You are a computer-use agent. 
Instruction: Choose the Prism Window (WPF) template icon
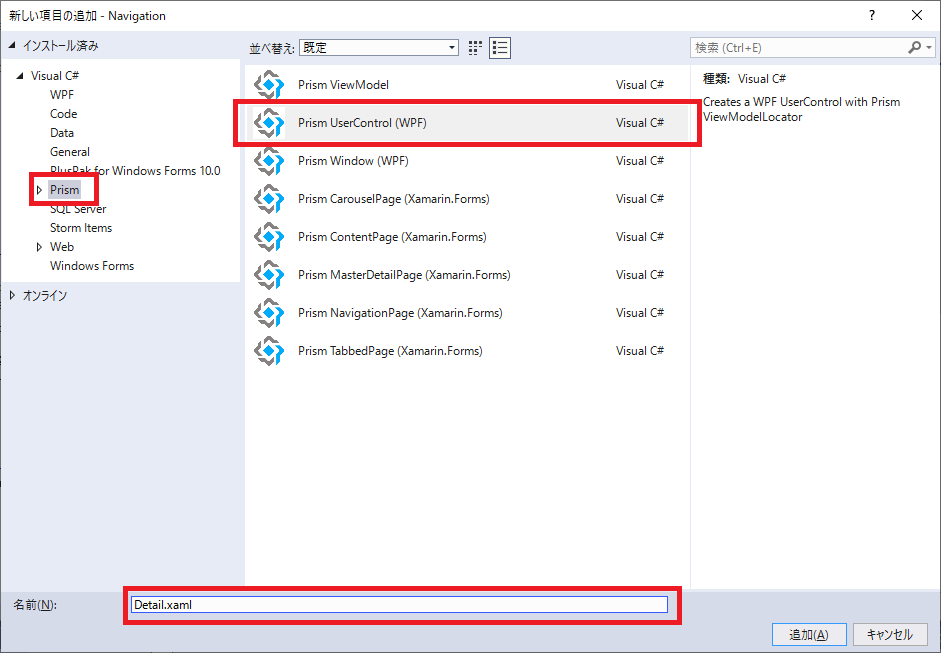point(268,161)
